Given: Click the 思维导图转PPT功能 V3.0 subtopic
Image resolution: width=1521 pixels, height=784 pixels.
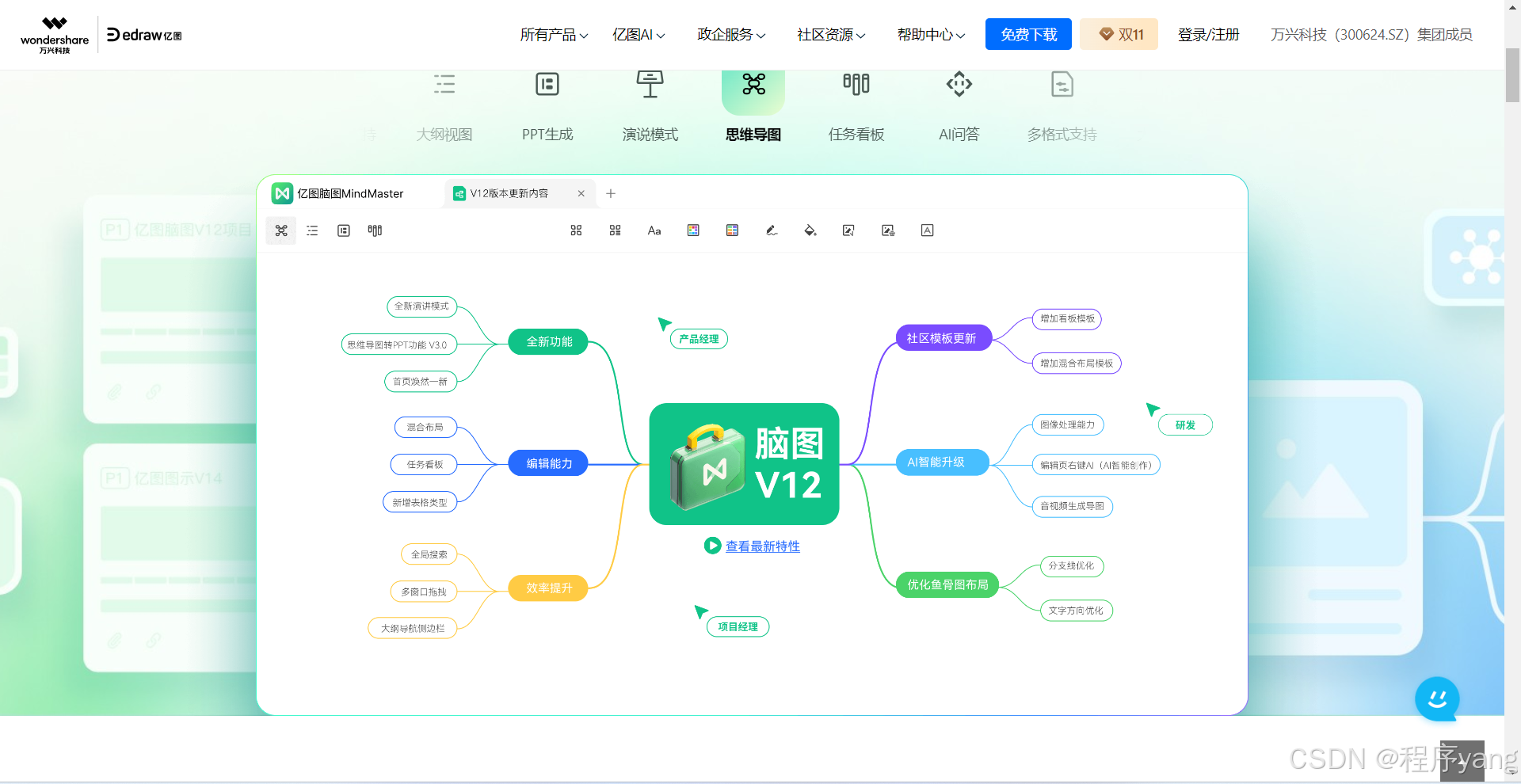Looking at the screenshot, I should click(398, 344).
